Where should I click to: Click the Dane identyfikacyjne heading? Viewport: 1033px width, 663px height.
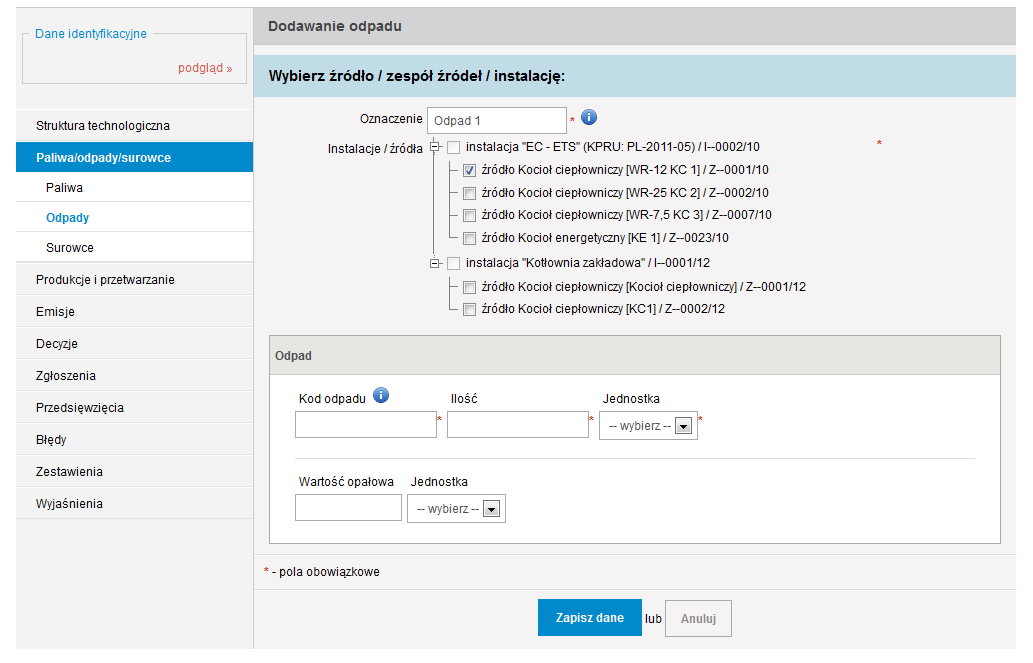[91, 34]
